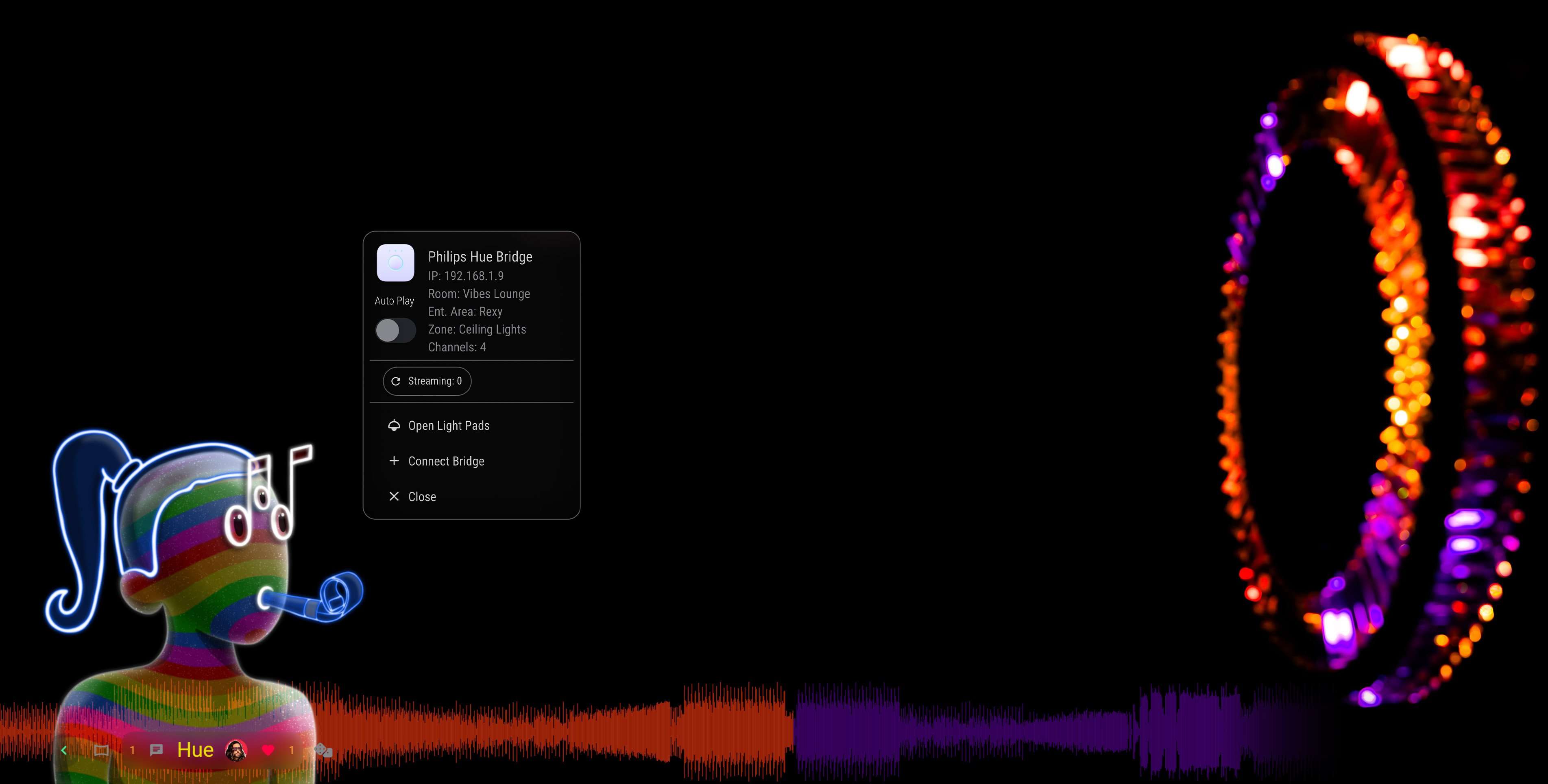1548x784 pixels.
Task: Click the X icon beside Close
Action: (x=394, y=496)
